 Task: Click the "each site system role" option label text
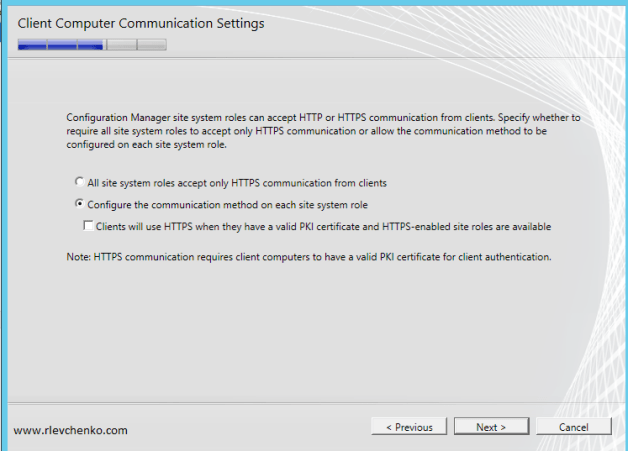[x=228, y=204]
